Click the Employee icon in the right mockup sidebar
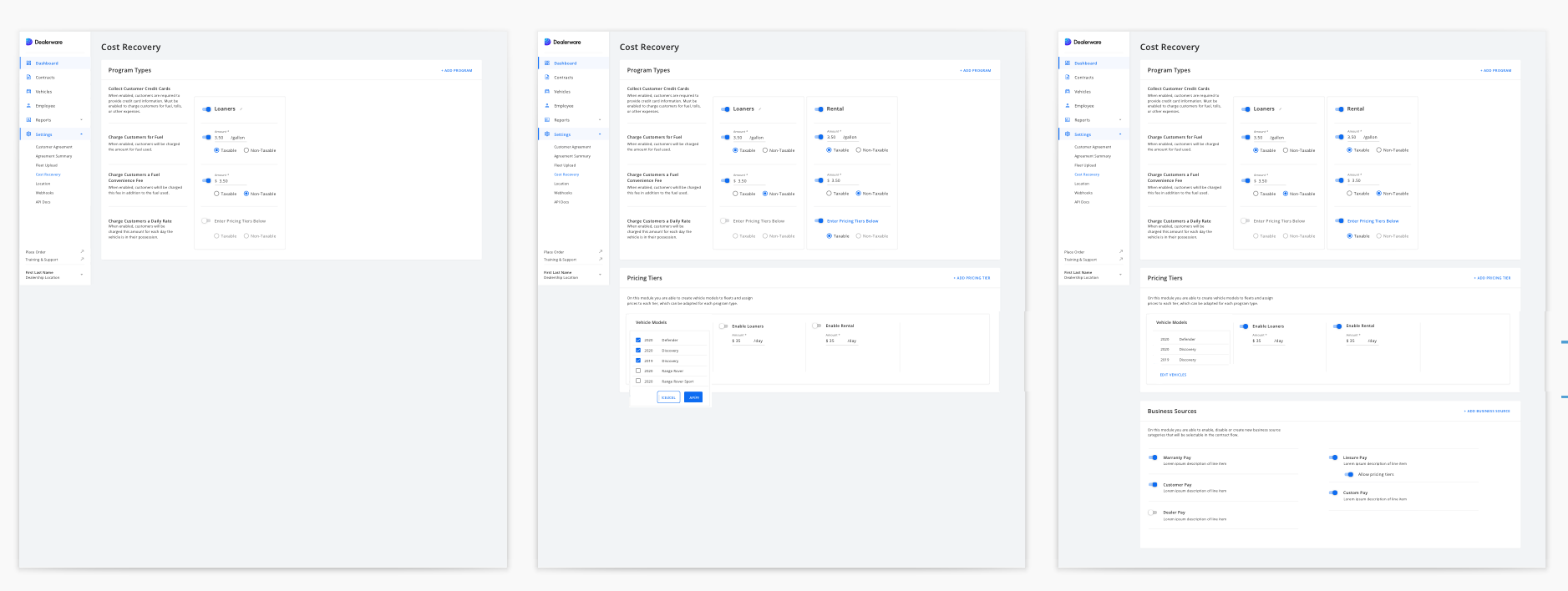This screenshot has height=591, width=1568. 1068,106
